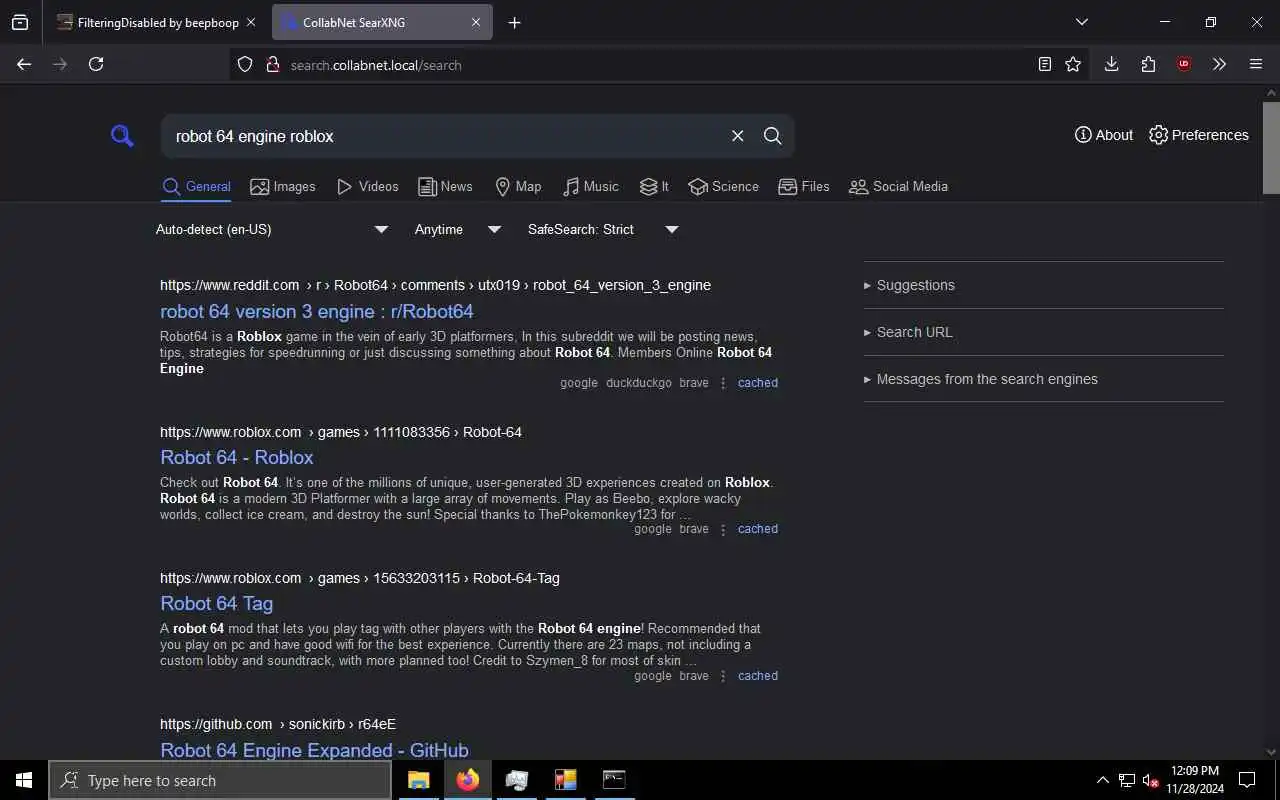The width and height of the screenshot is (1280, 800).
Task: Open tracking protection shield icon
Action: 245,64
